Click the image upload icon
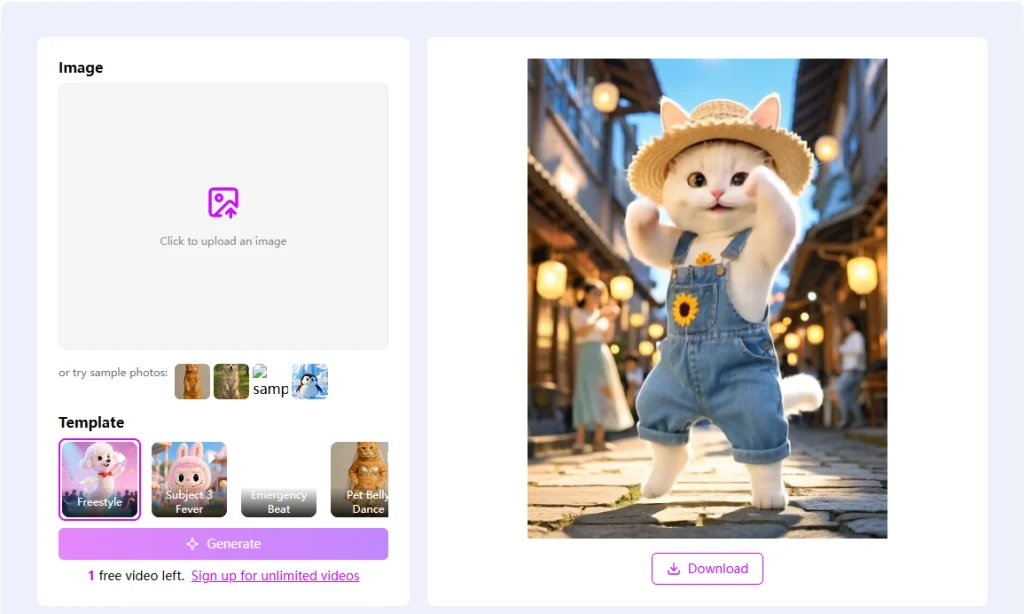 [223, 202]
